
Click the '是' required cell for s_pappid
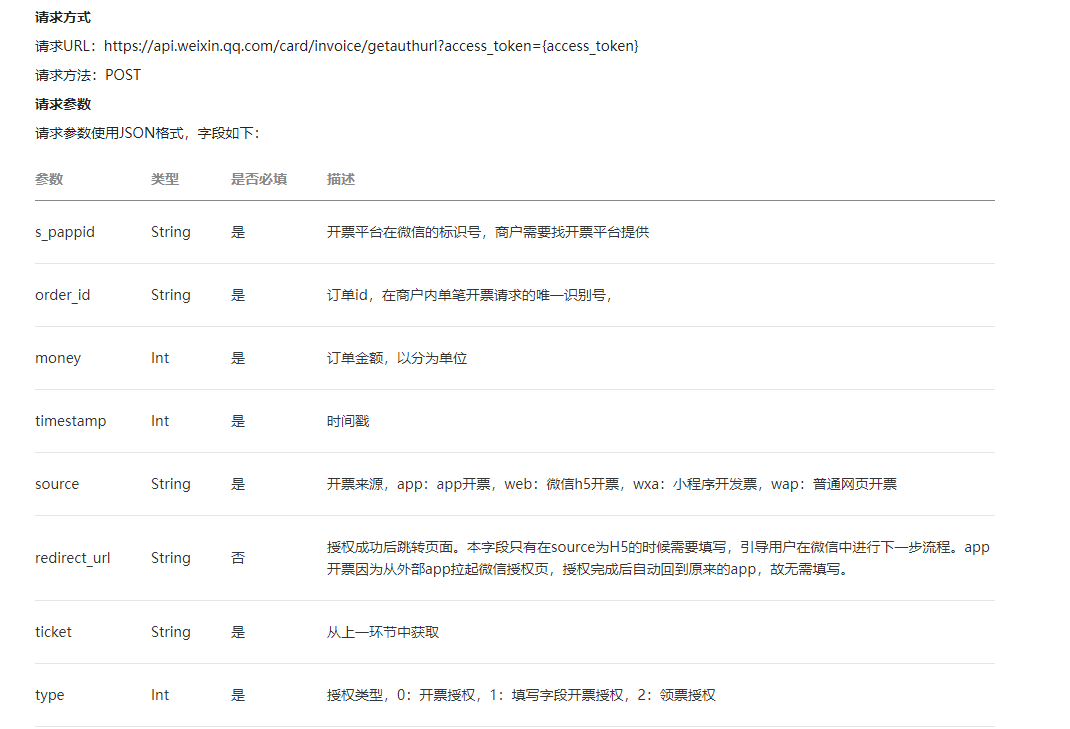click(x=237, y=232)
